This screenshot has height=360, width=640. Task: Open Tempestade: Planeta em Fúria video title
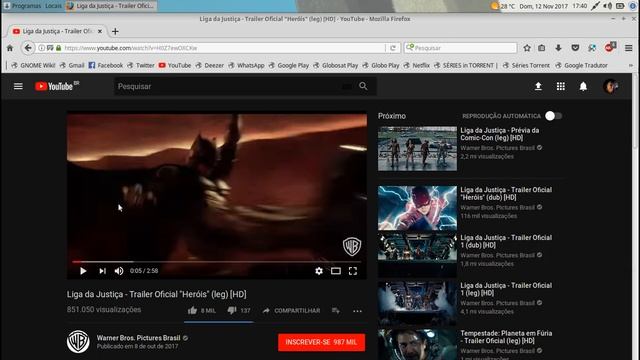[506, 337]
